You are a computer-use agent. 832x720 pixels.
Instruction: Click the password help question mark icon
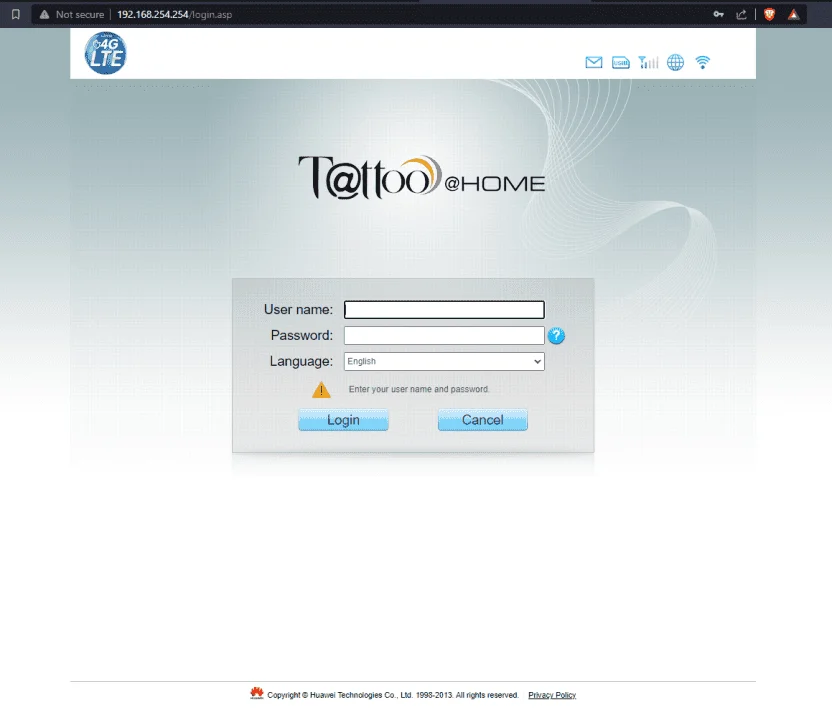pyautogui.click(x=556, y=336)
